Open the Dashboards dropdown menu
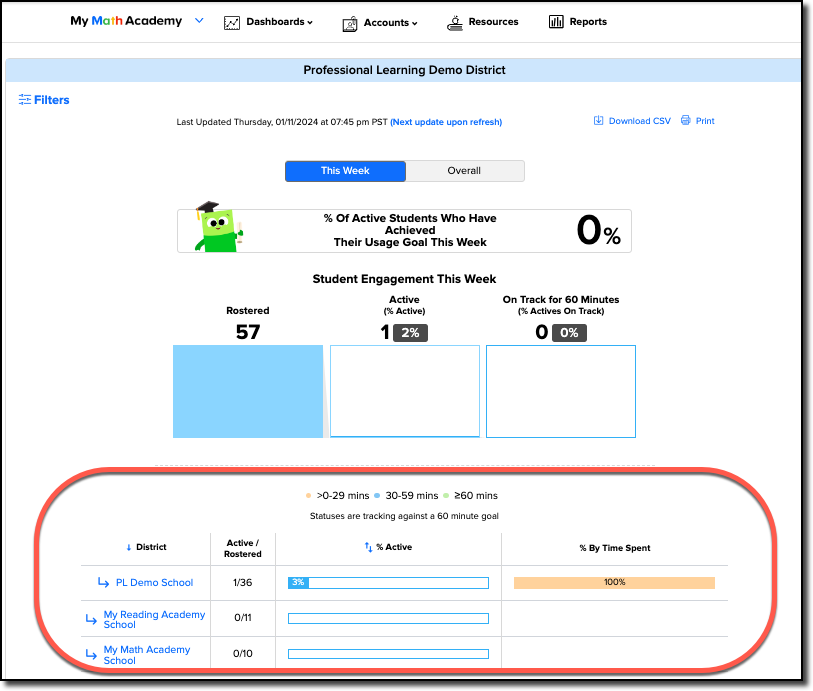Viewport: 813px width, 691px height. tap(279, 22)
